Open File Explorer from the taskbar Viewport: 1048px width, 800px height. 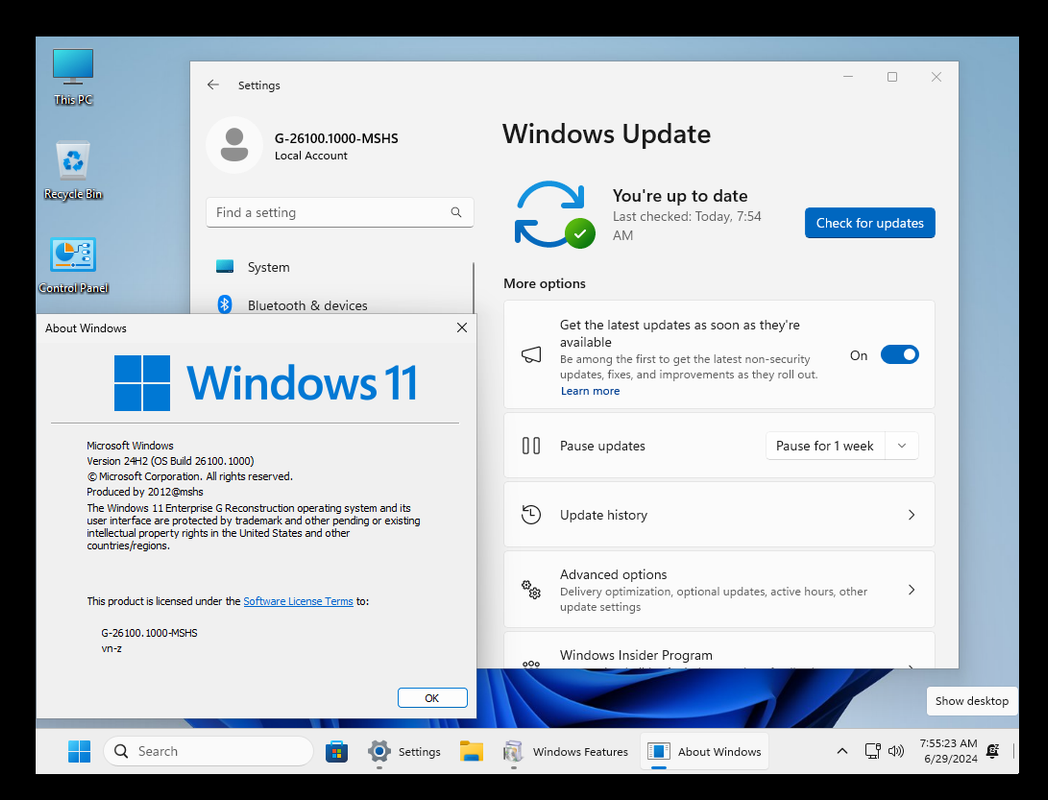click(471, 751)
